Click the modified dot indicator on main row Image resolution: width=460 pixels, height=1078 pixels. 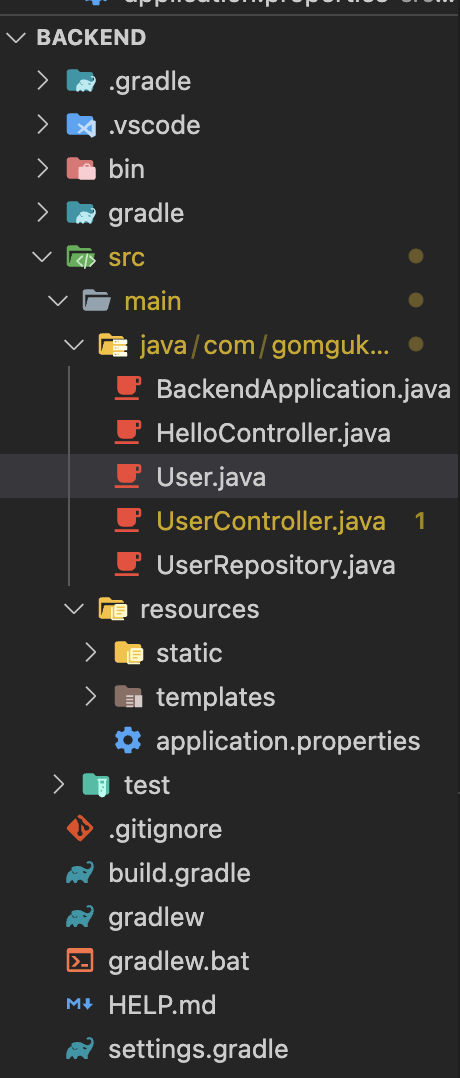pyautogui.click(x=415, y=300)
